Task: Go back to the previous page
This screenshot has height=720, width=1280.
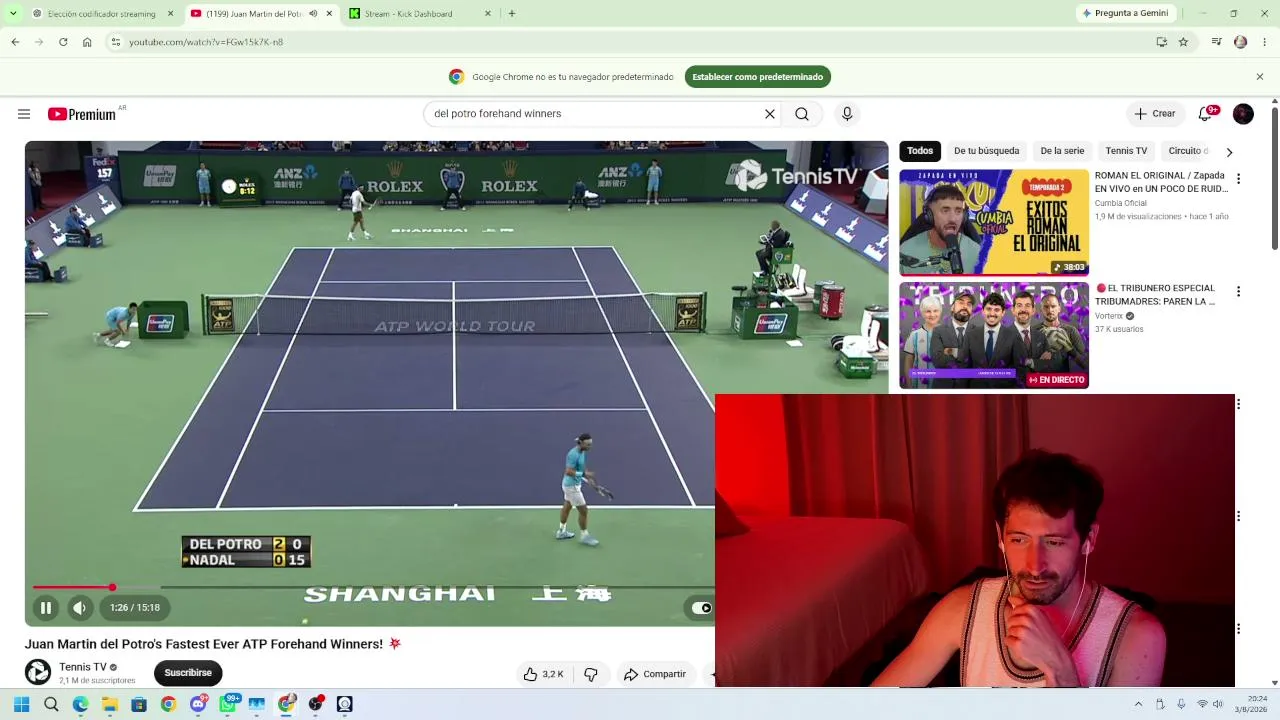Action: coord(15,42)
